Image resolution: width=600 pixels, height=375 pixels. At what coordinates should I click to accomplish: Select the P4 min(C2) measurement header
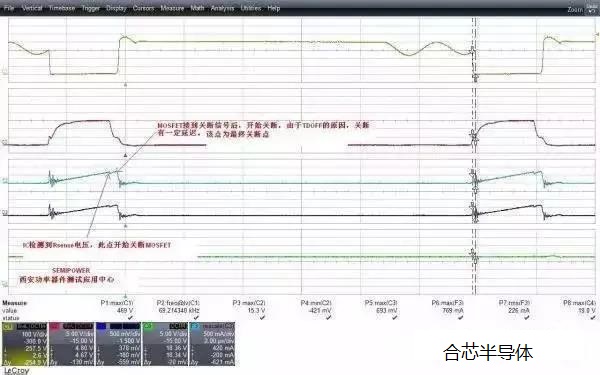tap(315, 303)
